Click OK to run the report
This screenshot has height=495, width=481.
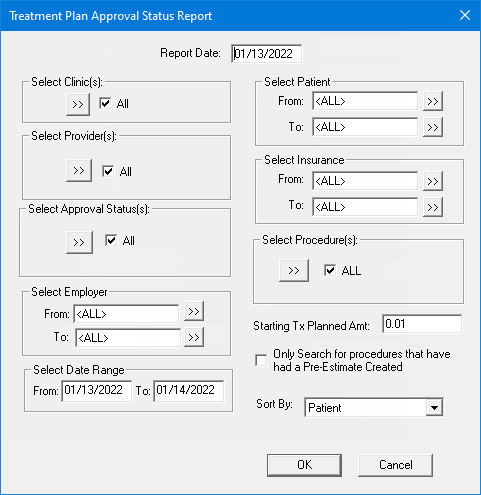[304, 465]
